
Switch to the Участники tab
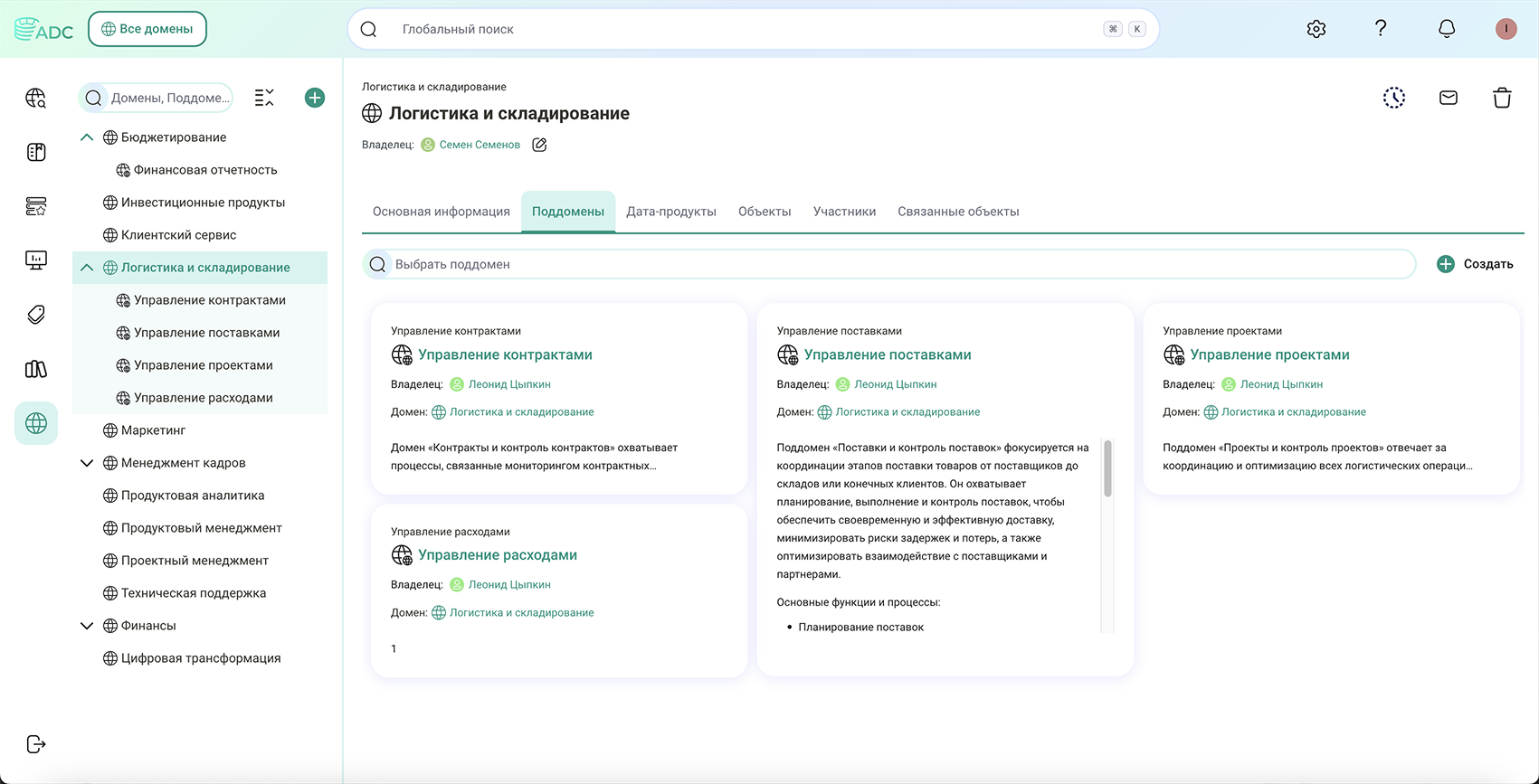[844, 212]
